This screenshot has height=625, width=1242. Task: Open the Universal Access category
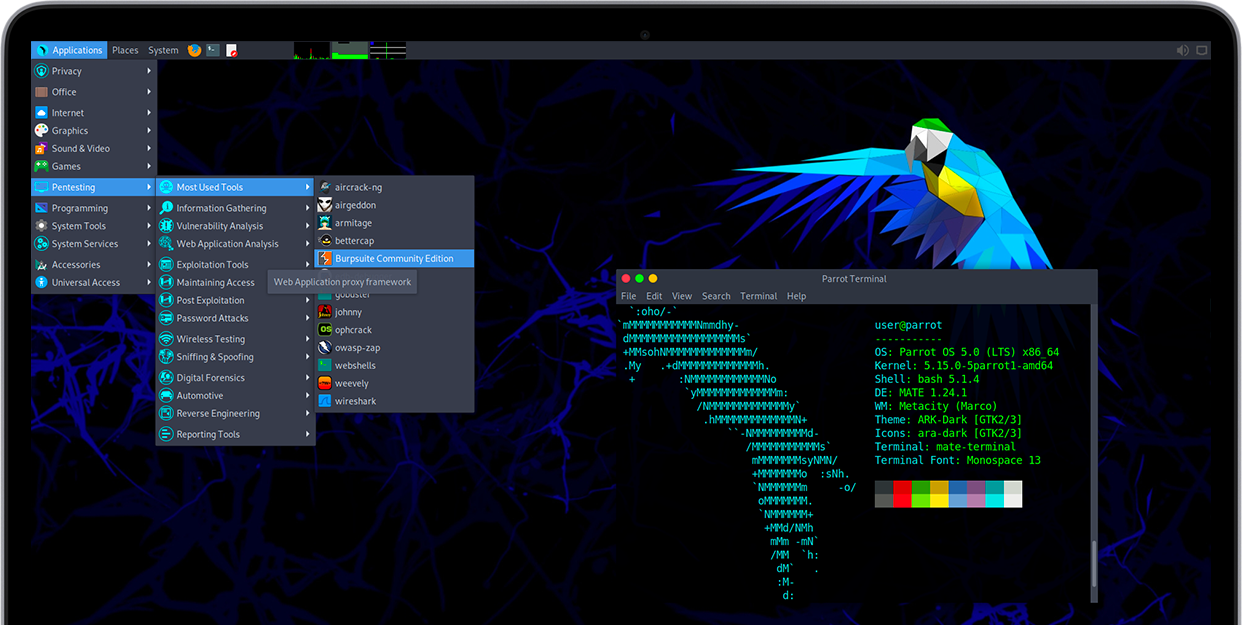pyautogui.click(x=94, y=283)
